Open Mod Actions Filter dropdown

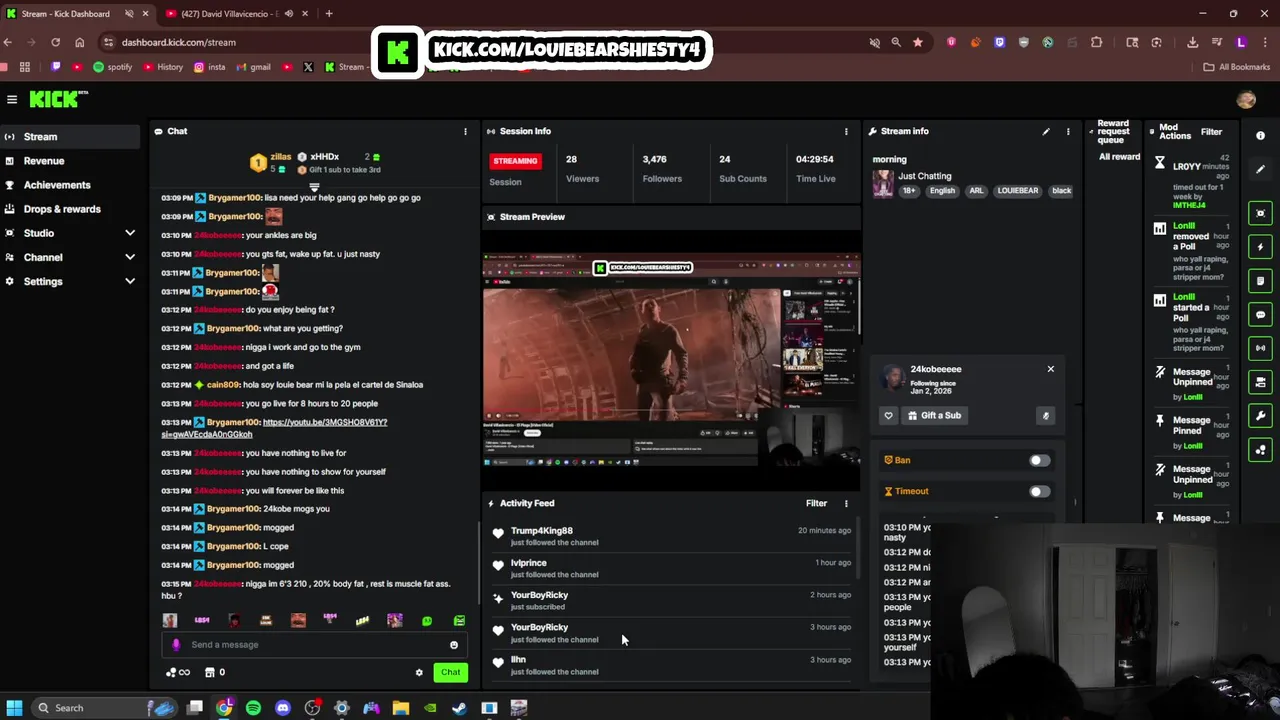pyautogui.click(x=1211, y=132)
